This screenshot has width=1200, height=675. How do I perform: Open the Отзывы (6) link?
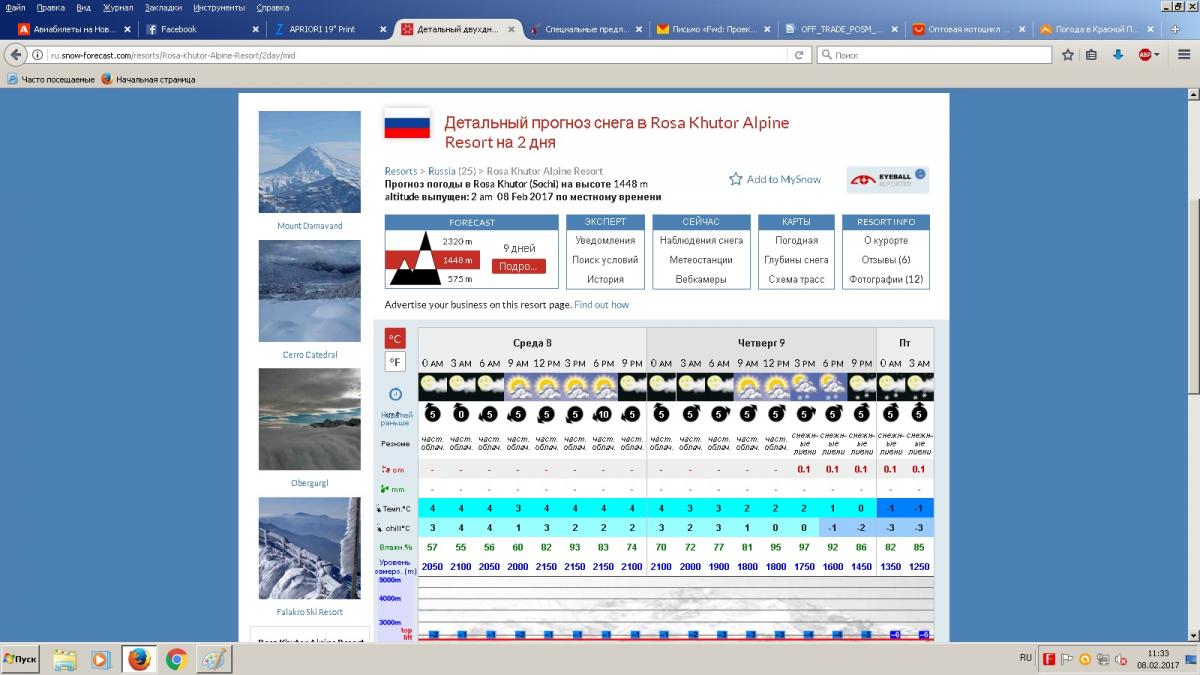coord(886,260)
